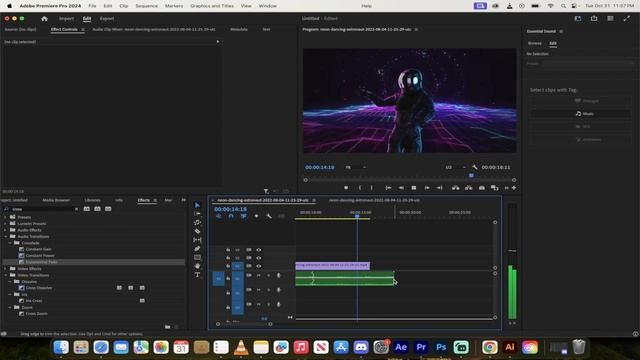Toggle Linked Selection in timeline

(x=244, y=216)
